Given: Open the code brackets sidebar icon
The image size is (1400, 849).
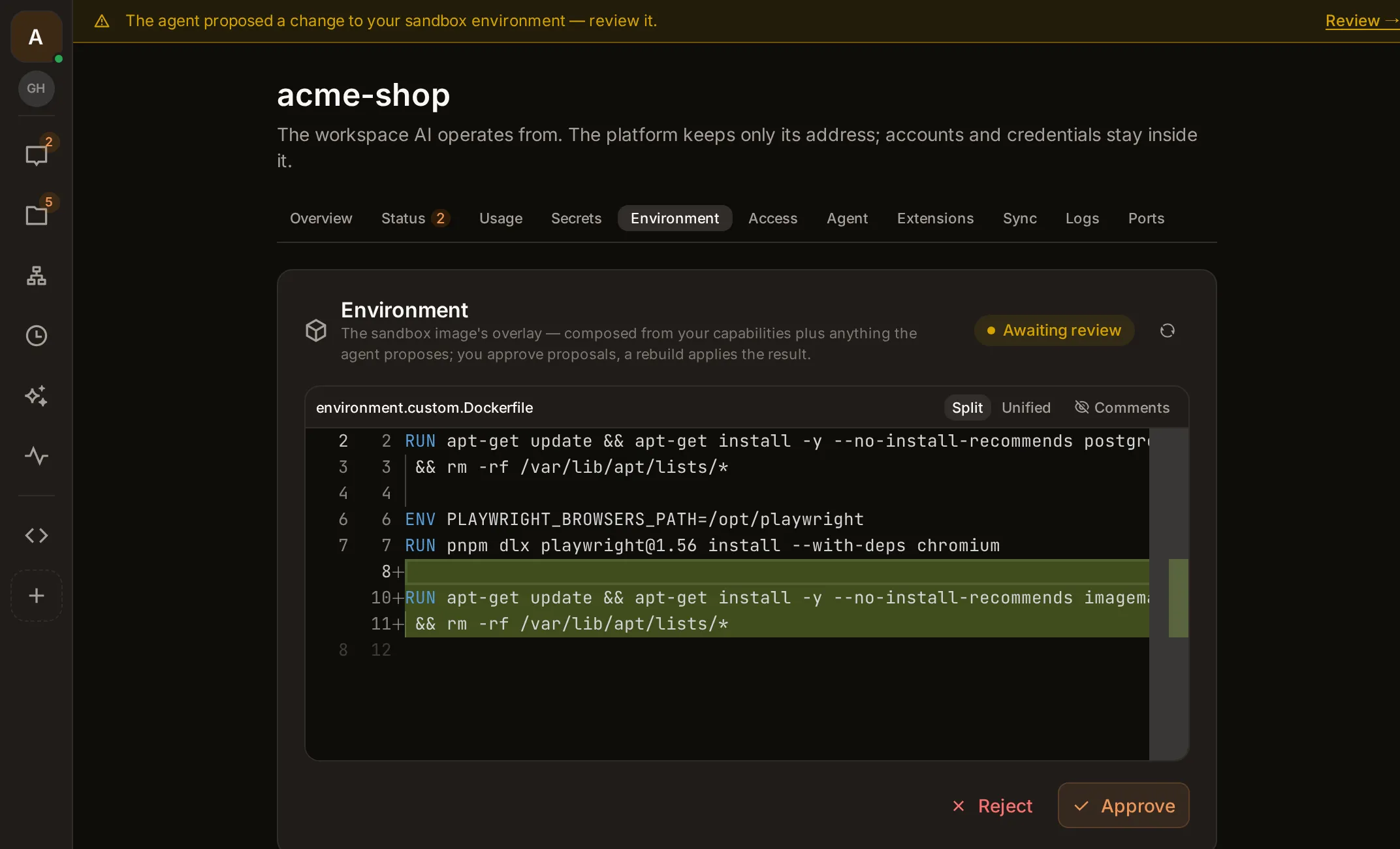Looking at the screenshot, I should 37,536.
